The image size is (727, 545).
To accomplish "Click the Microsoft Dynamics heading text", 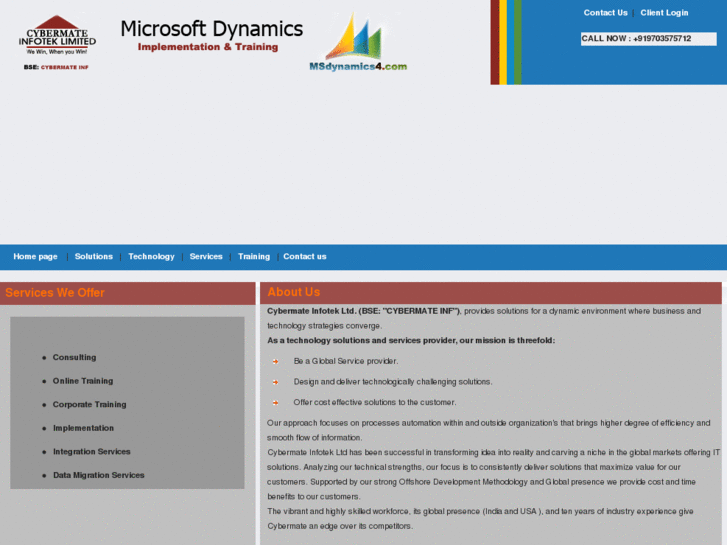I will tap(211, 29).
